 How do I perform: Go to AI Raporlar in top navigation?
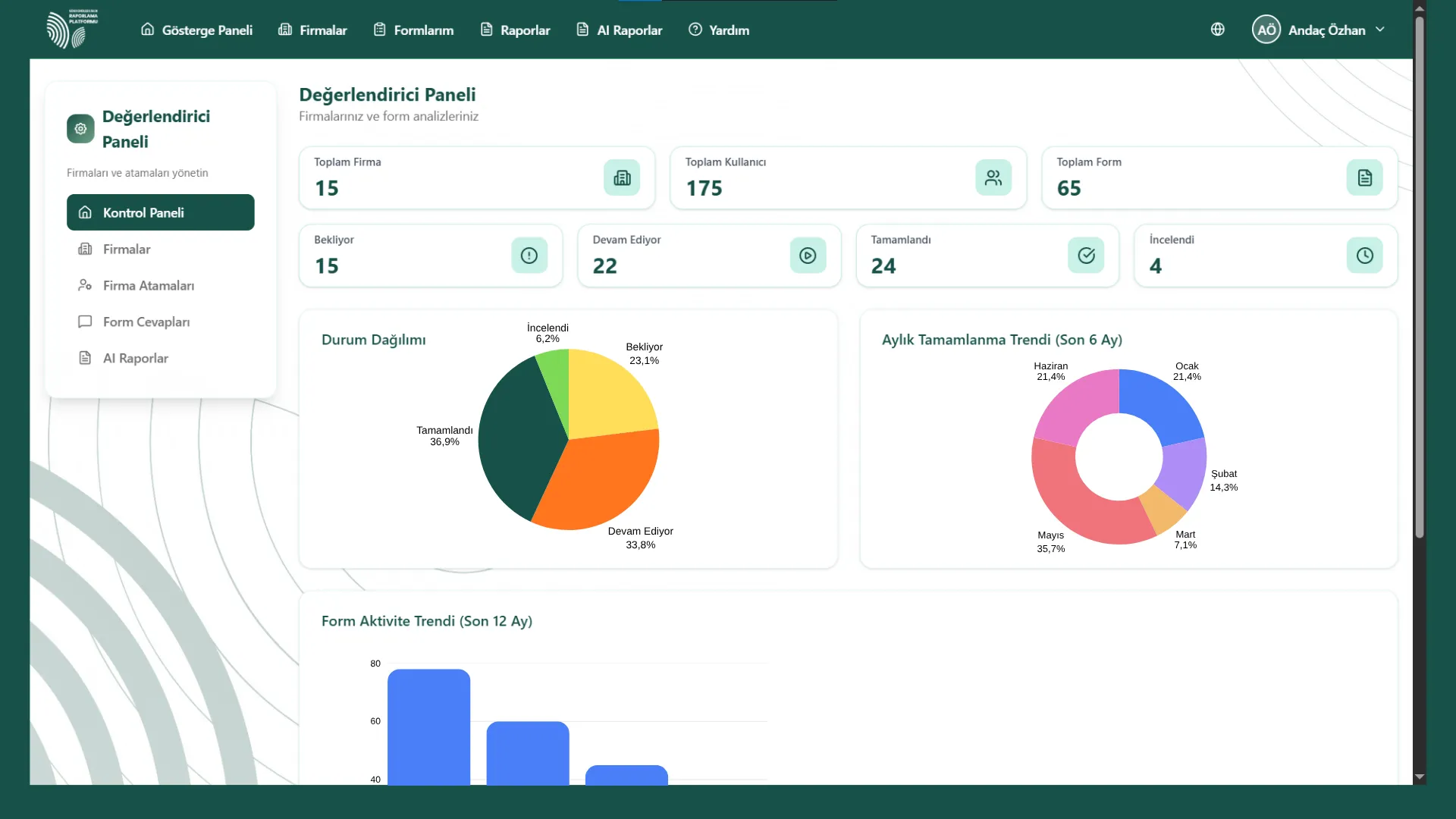click(619, 30)
